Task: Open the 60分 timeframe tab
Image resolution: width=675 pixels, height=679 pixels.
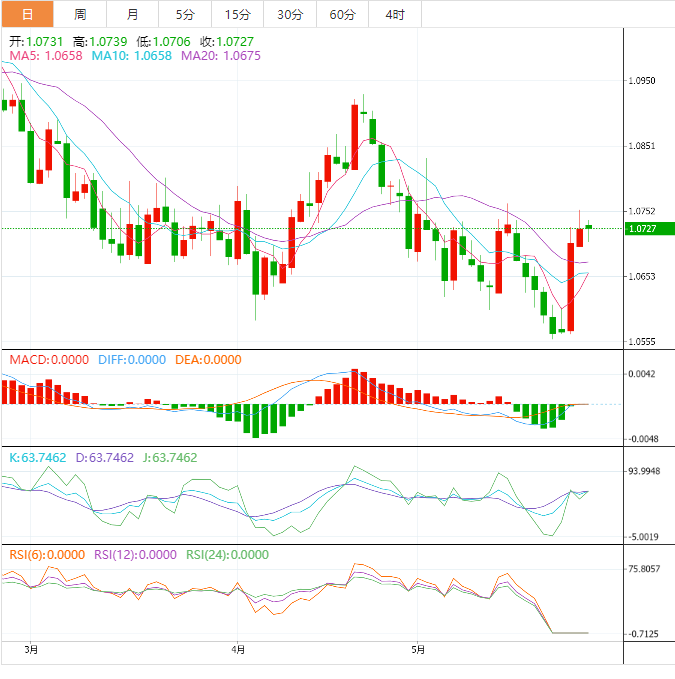Action: pos(342,14)
